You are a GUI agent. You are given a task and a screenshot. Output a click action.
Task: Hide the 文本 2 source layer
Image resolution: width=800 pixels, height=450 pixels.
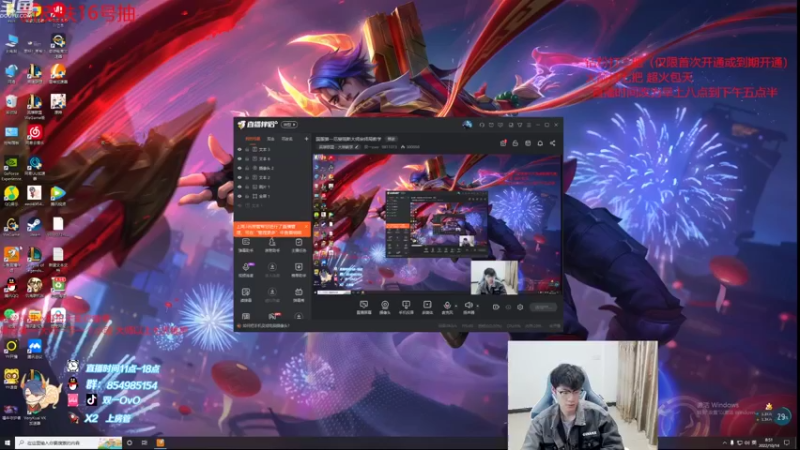click(x=240, y=178)
